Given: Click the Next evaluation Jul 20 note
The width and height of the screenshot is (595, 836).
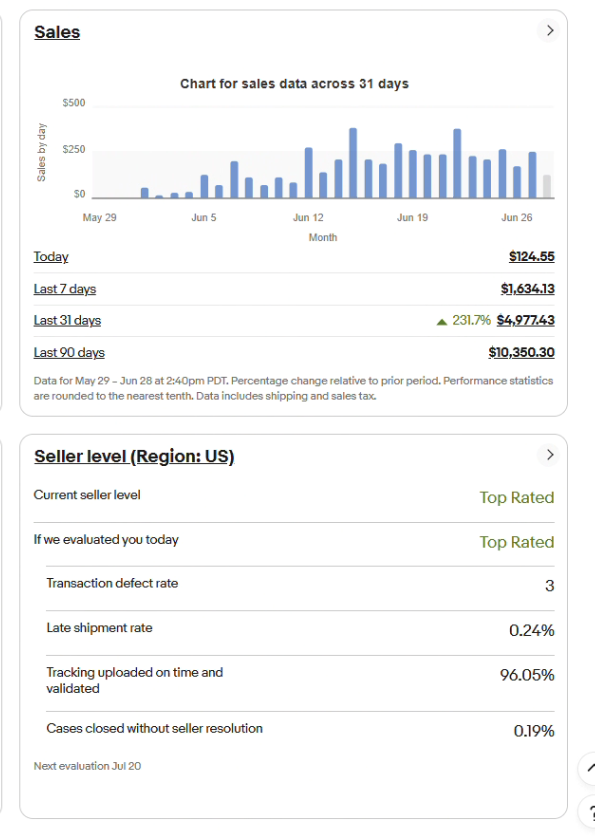Looking at the screenshot, I should [x=87, y=766].
